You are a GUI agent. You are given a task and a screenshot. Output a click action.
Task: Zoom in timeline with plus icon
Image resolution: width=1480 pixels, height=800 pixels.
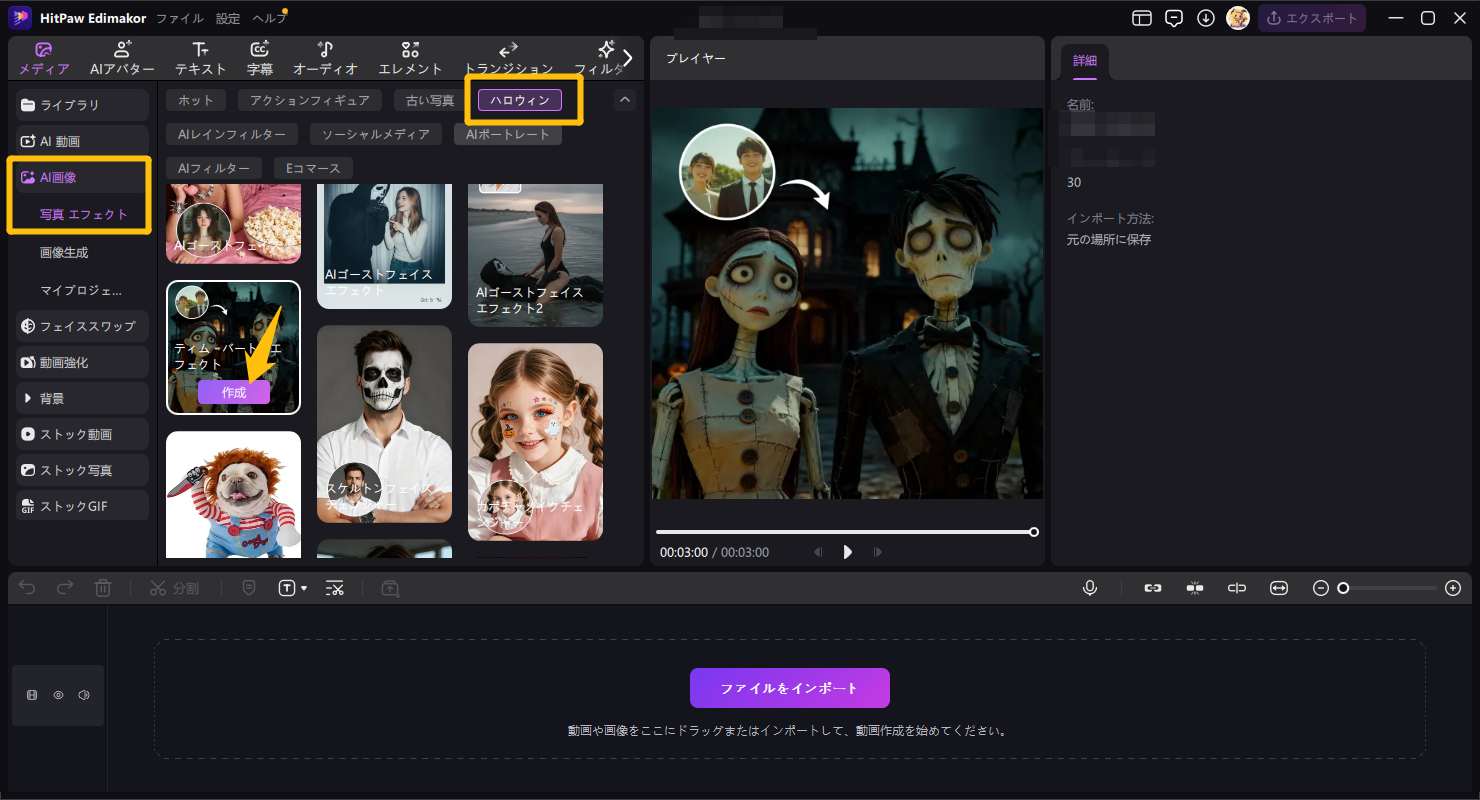(1453, 588)
